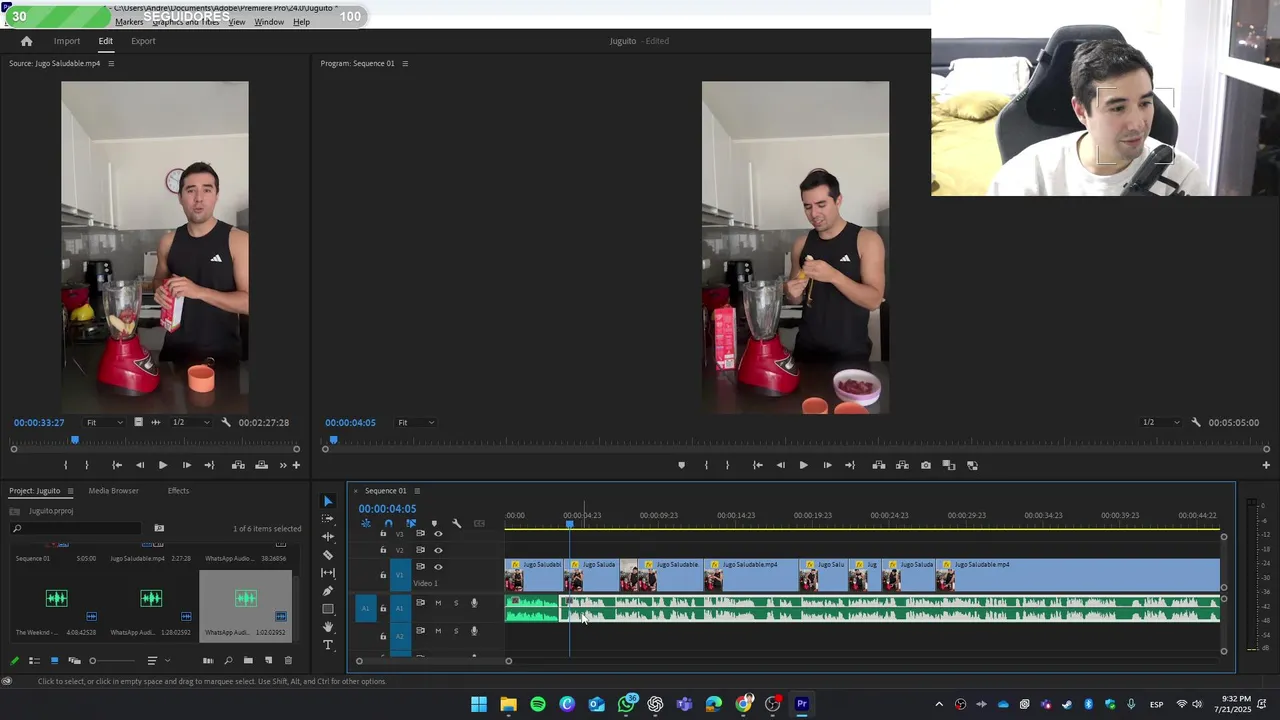
Task: Click Find magnifier in Project panel footer
Action: pyautogui.click(x=228, y=660)
